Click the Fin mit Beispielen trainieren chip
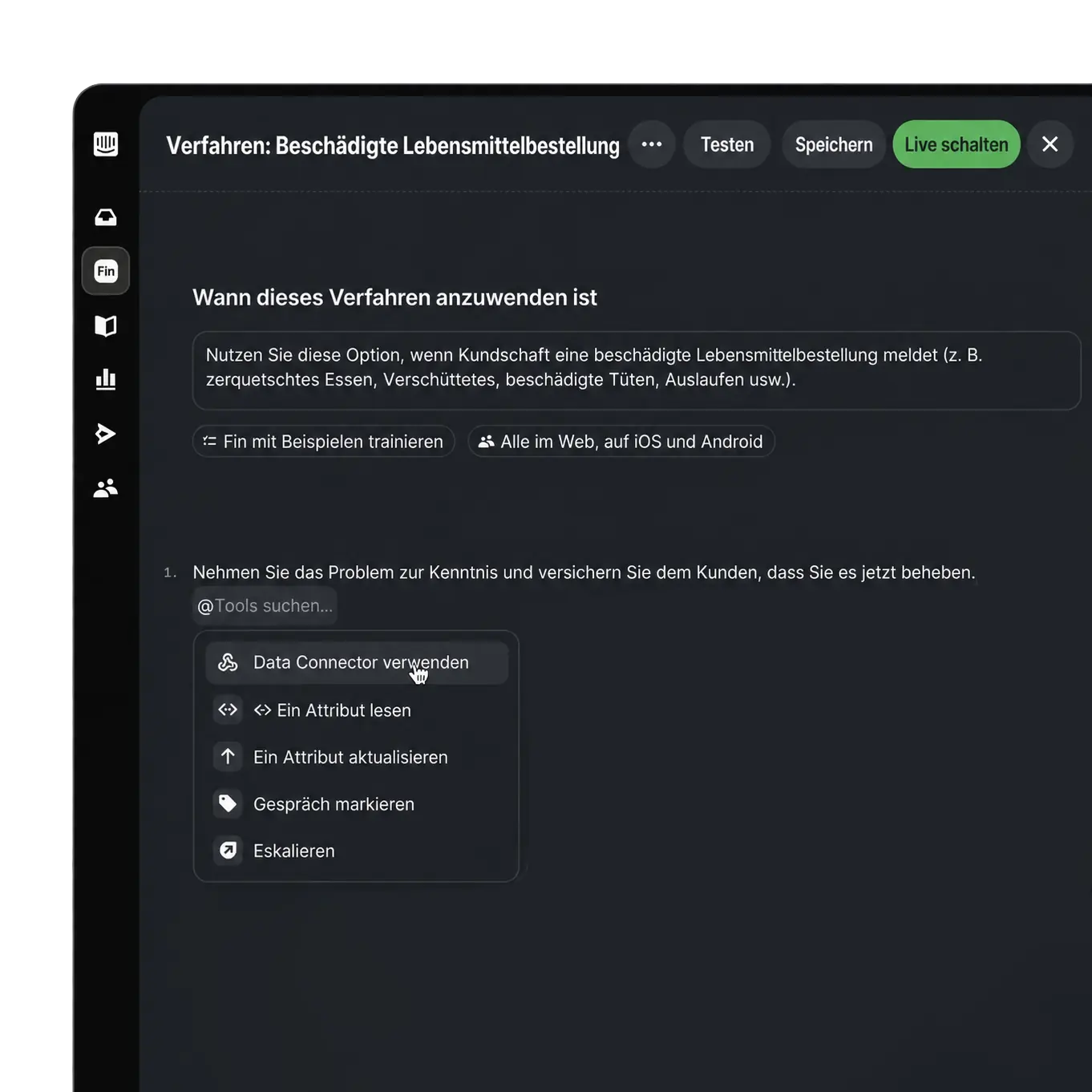This screenshot has height=1092, width=1092. [x=324, y=442]
